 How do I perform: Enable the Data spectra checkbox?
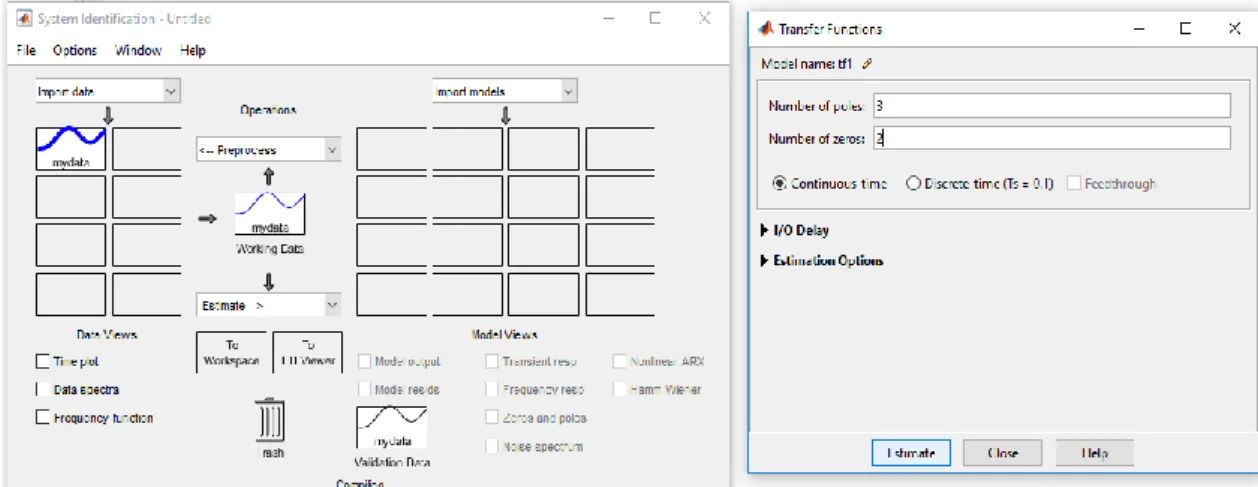42,389
